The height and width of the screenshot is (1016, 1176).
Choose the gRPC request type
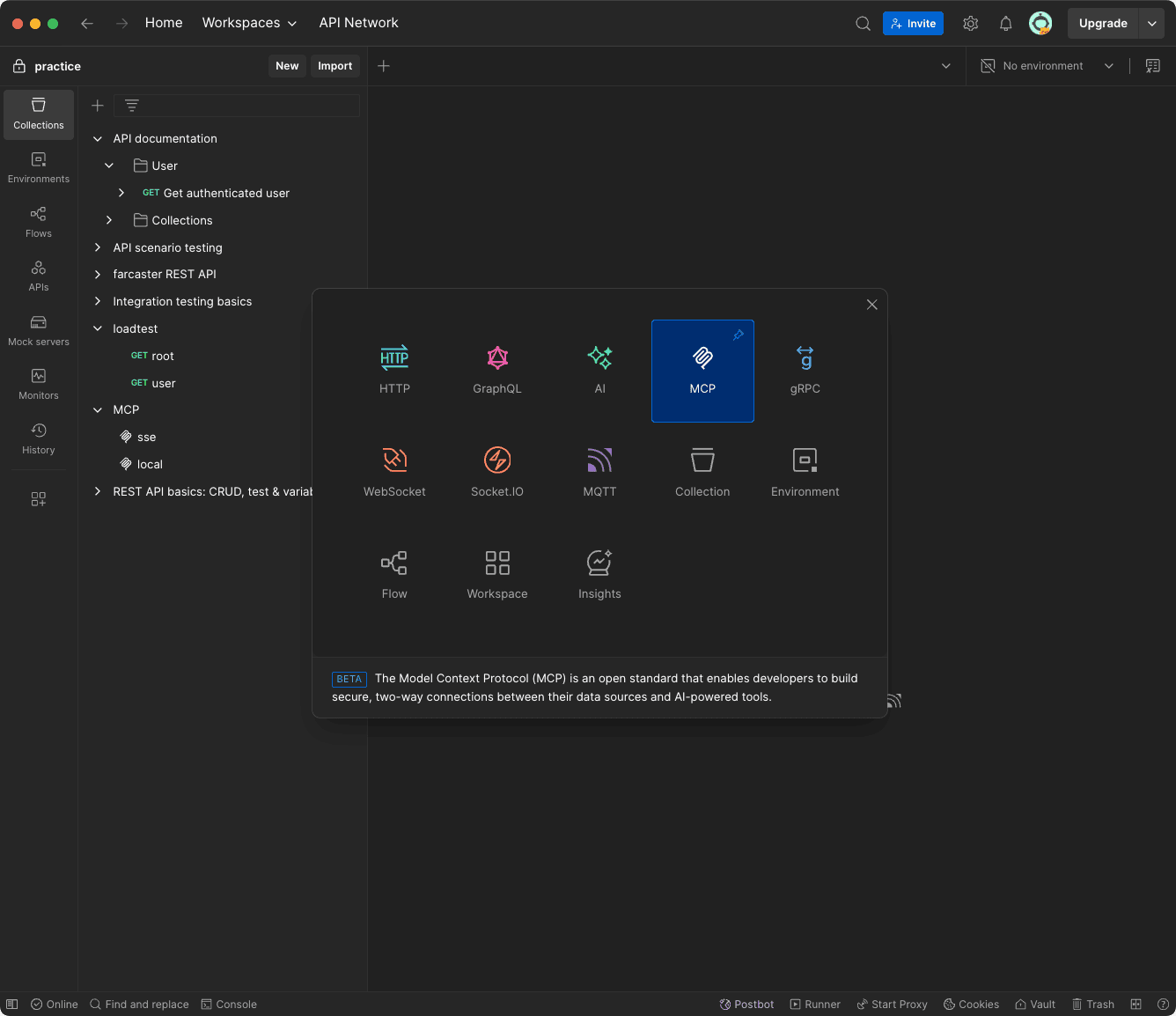coord(805,371)
